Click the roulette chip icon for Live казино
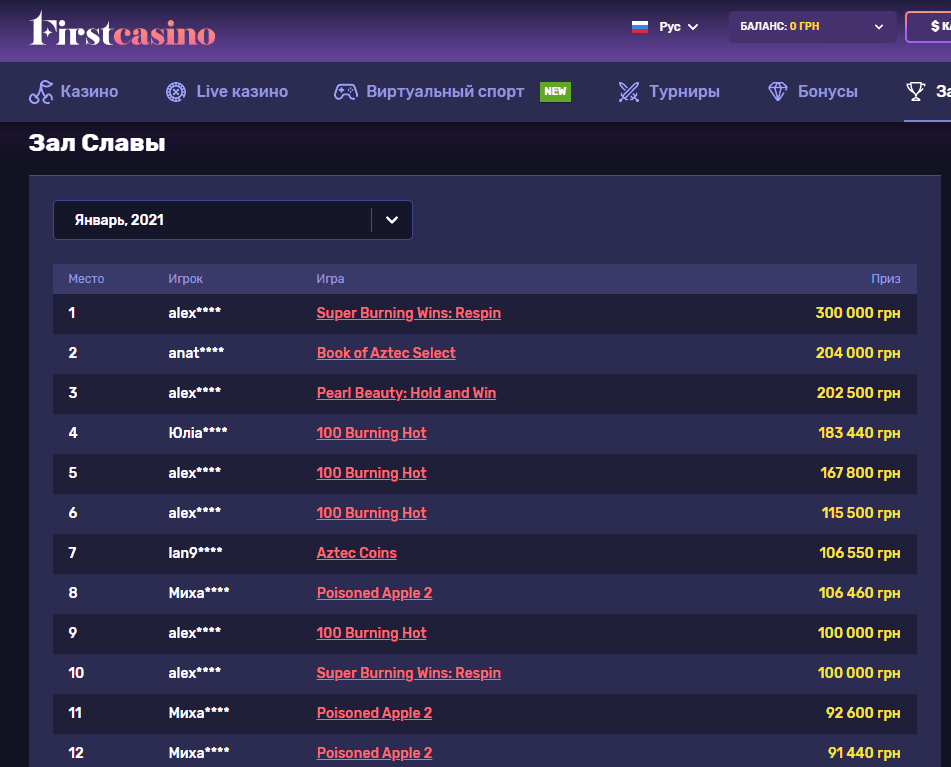Viewport: 951px width, 767px height. click(x=176, y=92)
